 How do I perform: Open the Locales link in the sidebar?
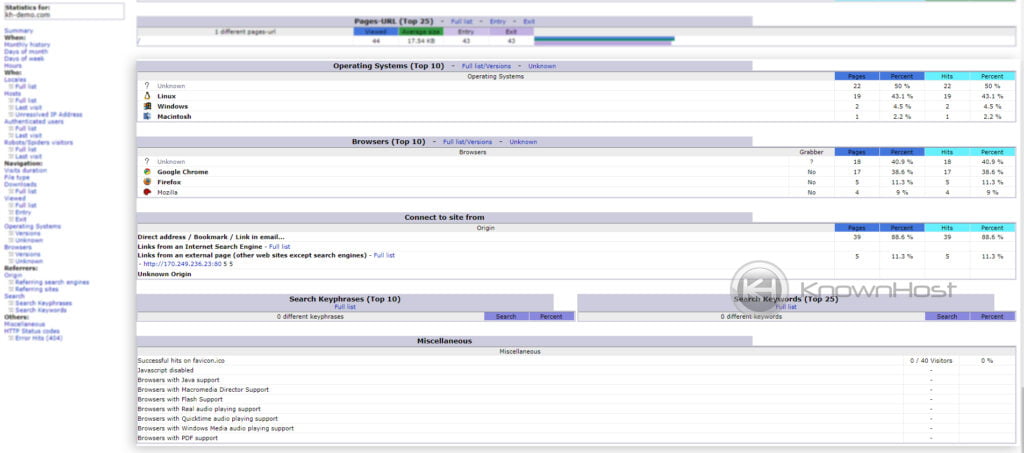15,80
